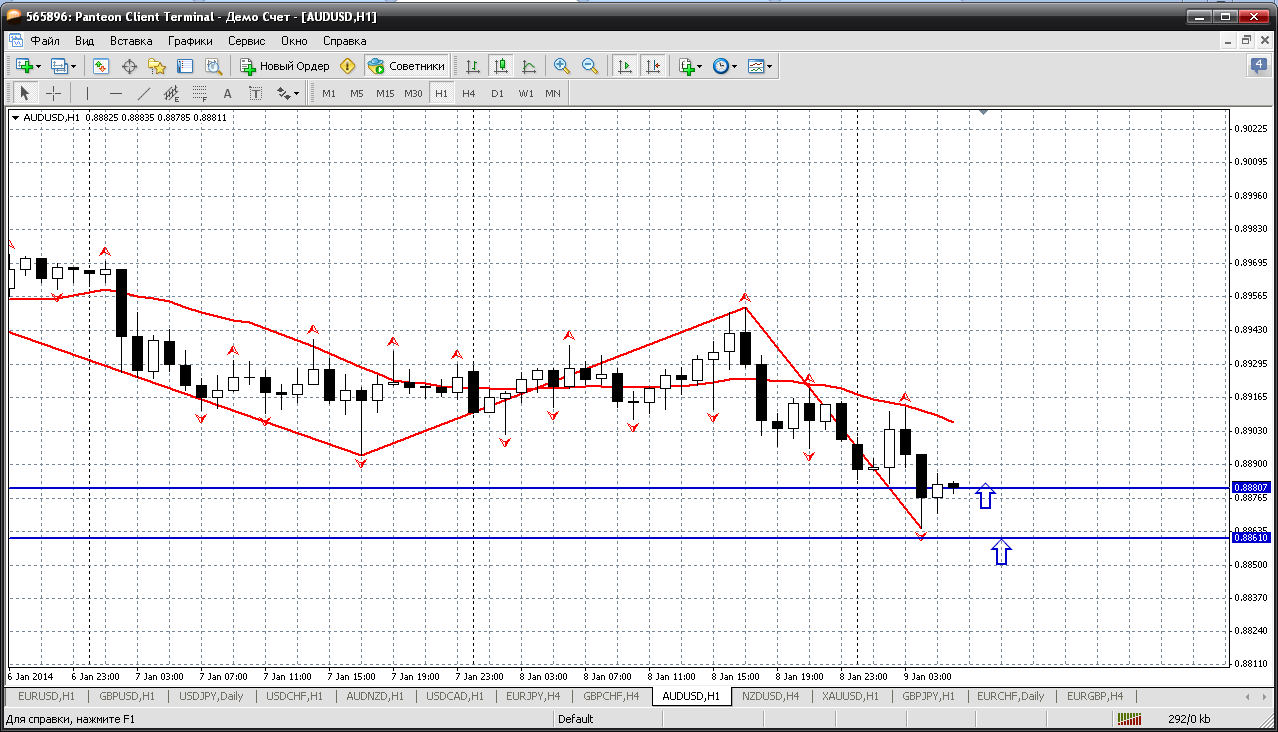
Task: Click the 0.88610 price level label
Action: tap(1253, 537)
